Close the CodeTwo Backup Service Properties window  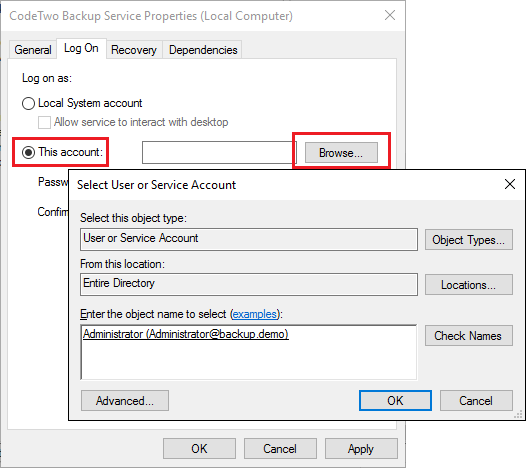pos(390,15)
